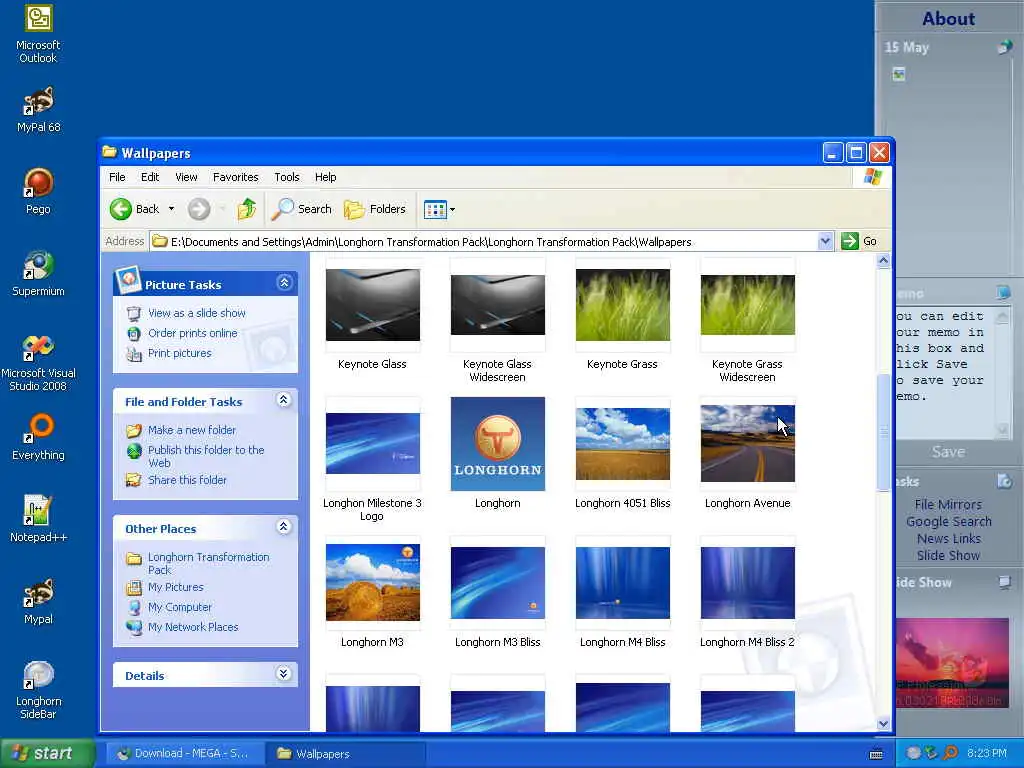Click Save button in sidebar memo

(x=948, y=451)
